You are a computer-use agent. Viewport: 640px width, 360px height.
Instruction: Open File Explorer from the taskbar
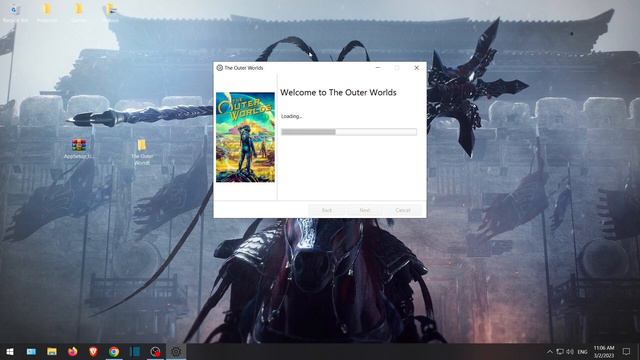pos(52,351)
